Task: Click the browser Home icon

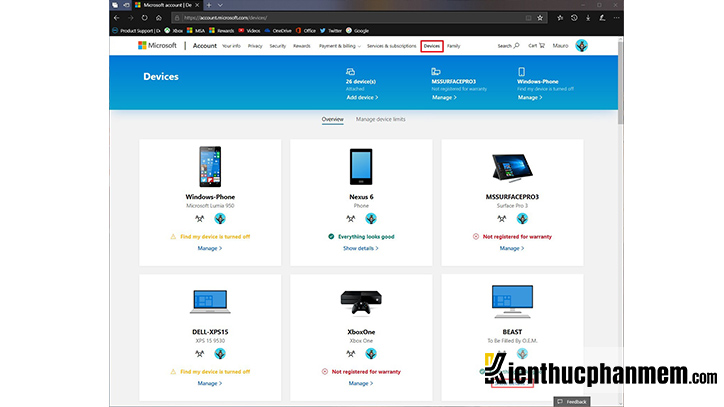Action: click(x=159, y=18)
